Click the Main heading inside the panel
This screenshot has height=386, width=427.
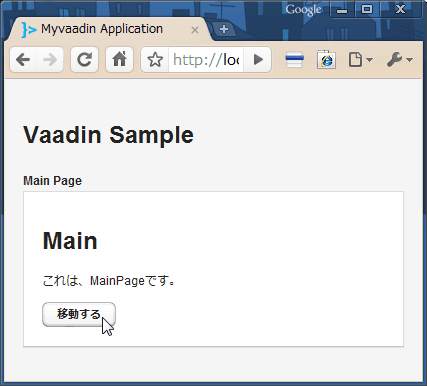(x=70, y=240)
